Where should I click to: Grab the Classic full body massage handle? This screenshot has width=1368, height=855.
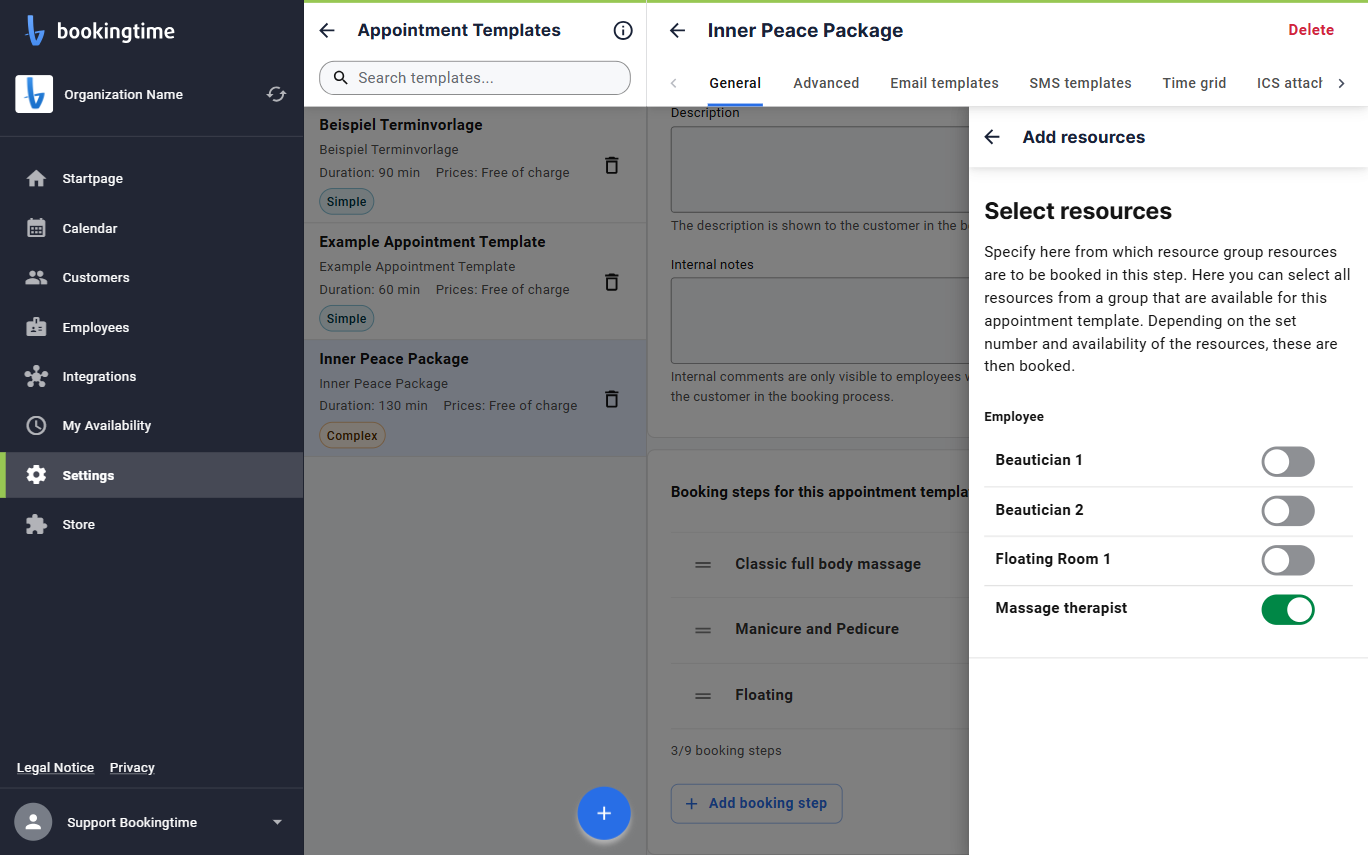click(703, 565)
